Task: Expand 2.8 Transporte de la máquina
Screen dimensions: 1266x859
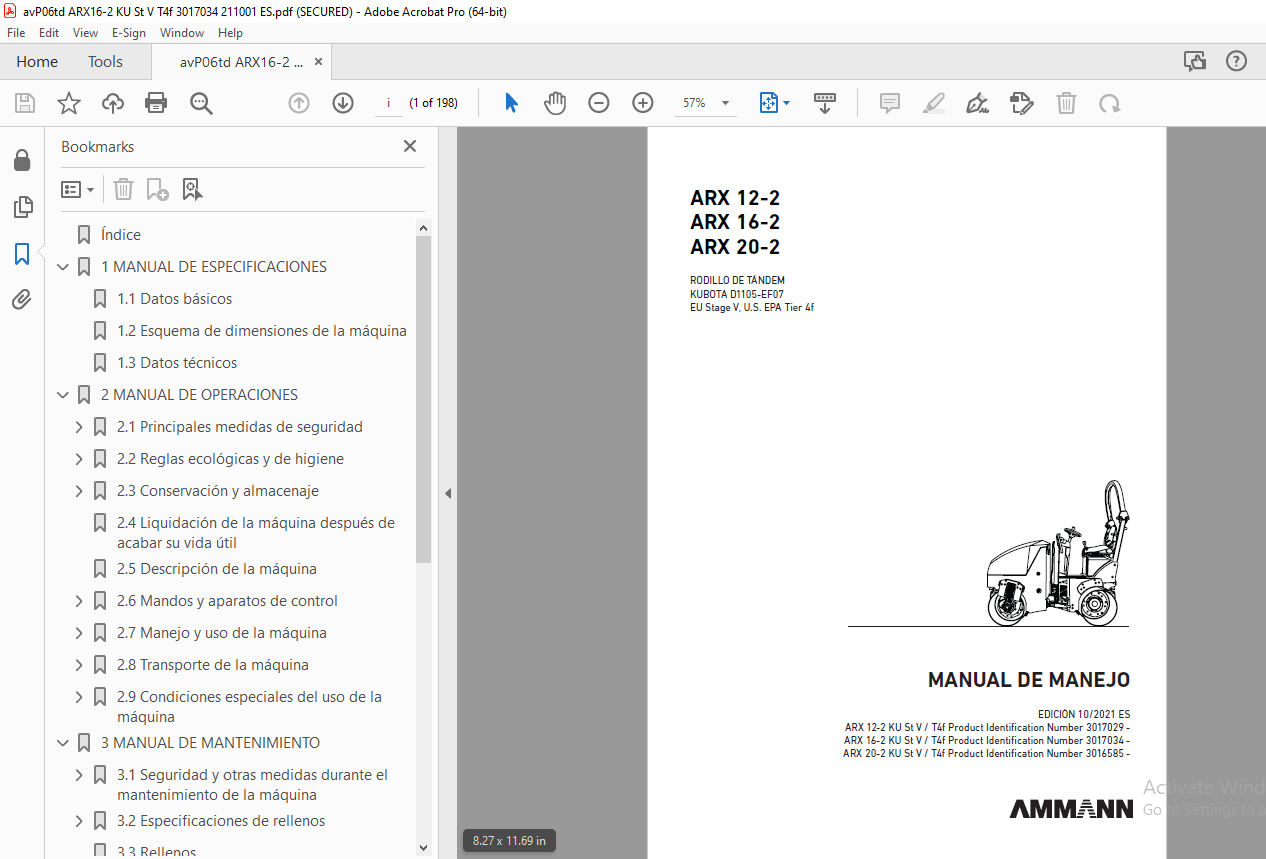Action: click(x=80, y=665)
